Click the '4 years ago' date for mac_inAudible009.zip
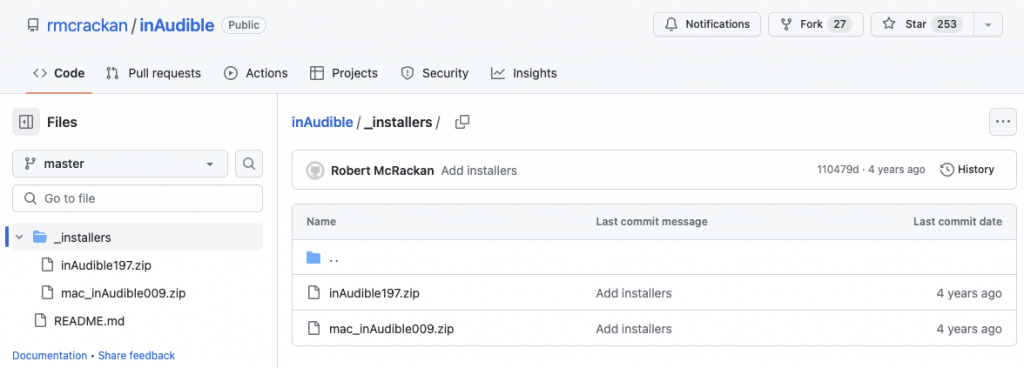The width and height of the screenshot is (1024, 368). click(x=969, y=329)
